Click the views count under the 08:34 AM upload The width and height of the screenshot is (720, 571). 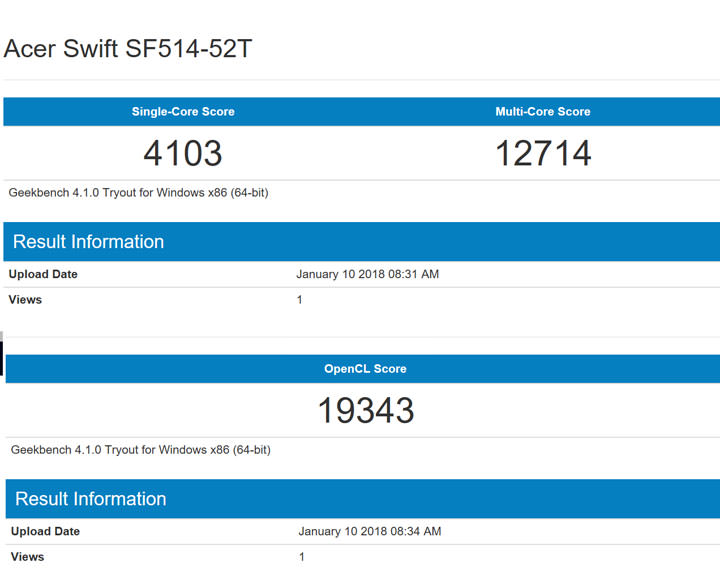coord(301,557)
